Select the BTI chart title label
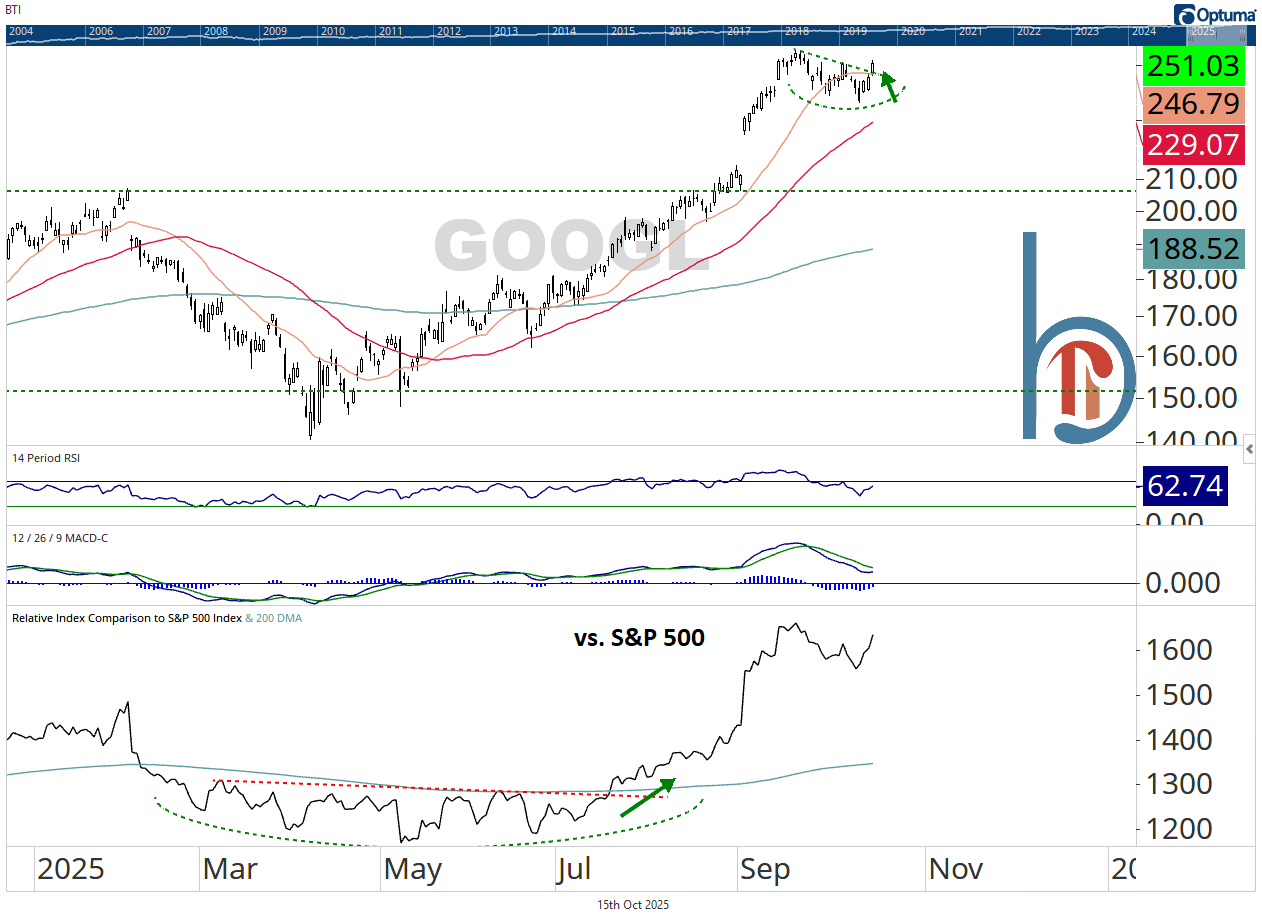This screenshot has width=1262, height=924. (14, 10)
